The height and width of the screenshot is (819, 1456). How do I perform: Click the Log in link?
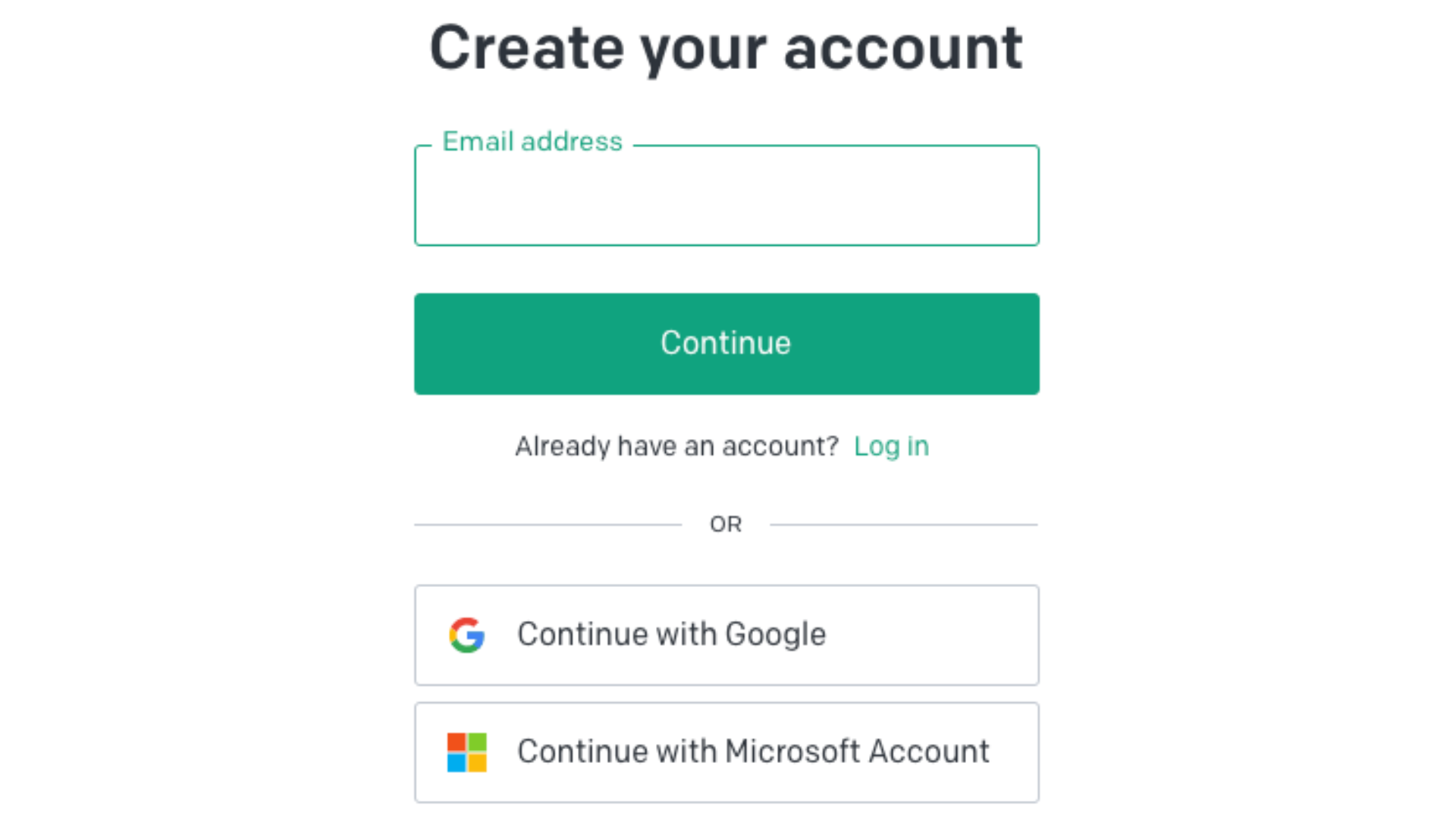(x=892, y=446)
